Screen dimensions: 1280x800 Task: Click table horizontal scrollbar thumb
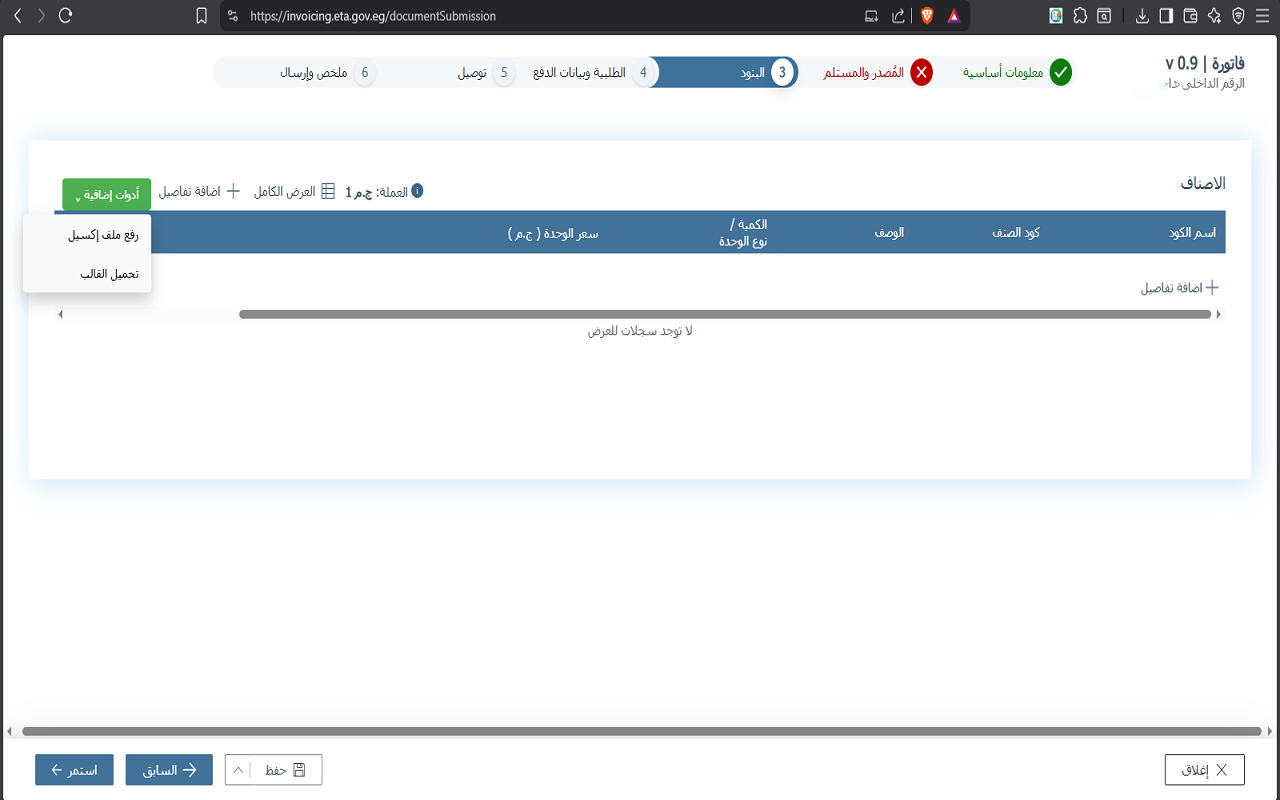[x=725, y=314]
